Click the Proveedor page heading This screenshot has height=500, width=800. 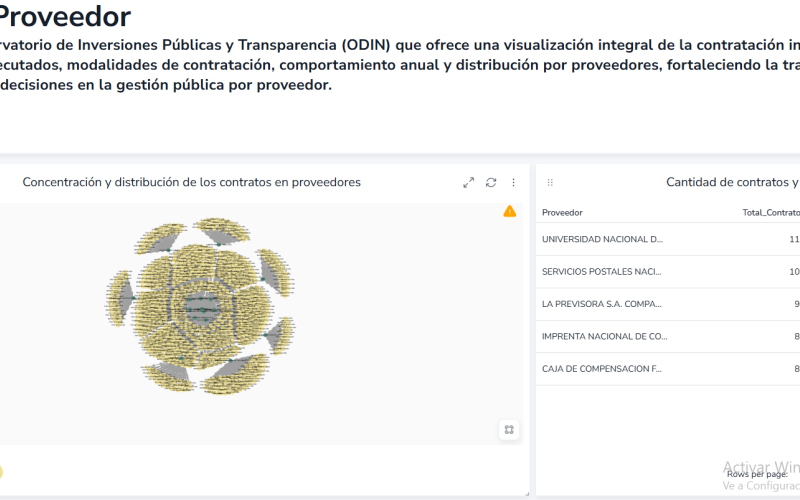tap(63, 16)
